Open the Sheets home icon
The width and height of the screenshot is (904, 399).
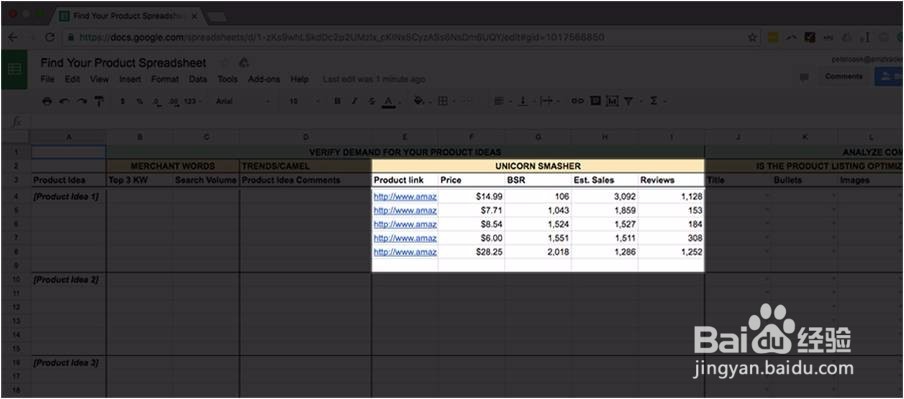point(14,69)
